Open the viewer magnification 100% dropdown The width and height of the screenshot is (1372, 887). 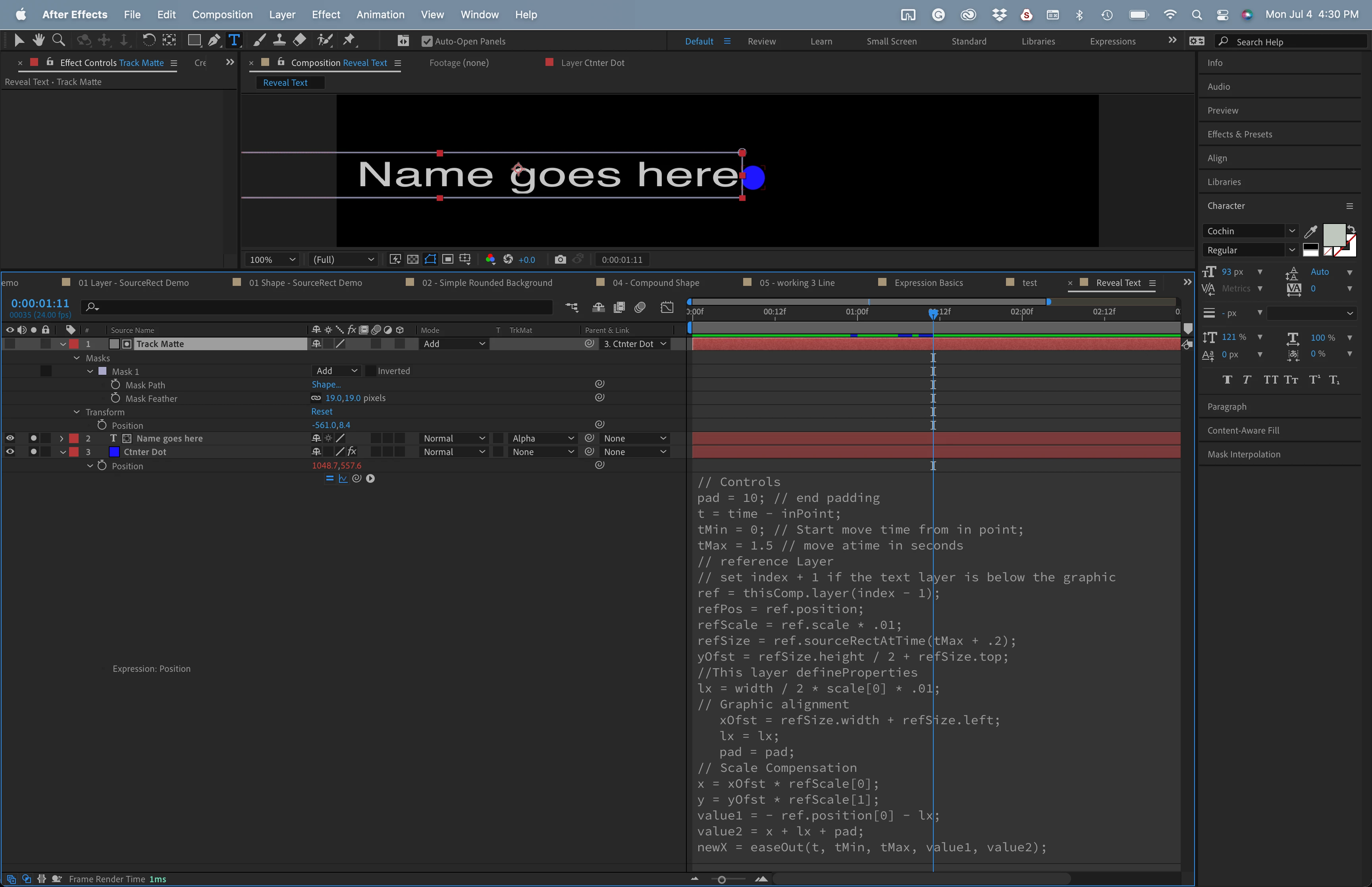coord(272,260)
